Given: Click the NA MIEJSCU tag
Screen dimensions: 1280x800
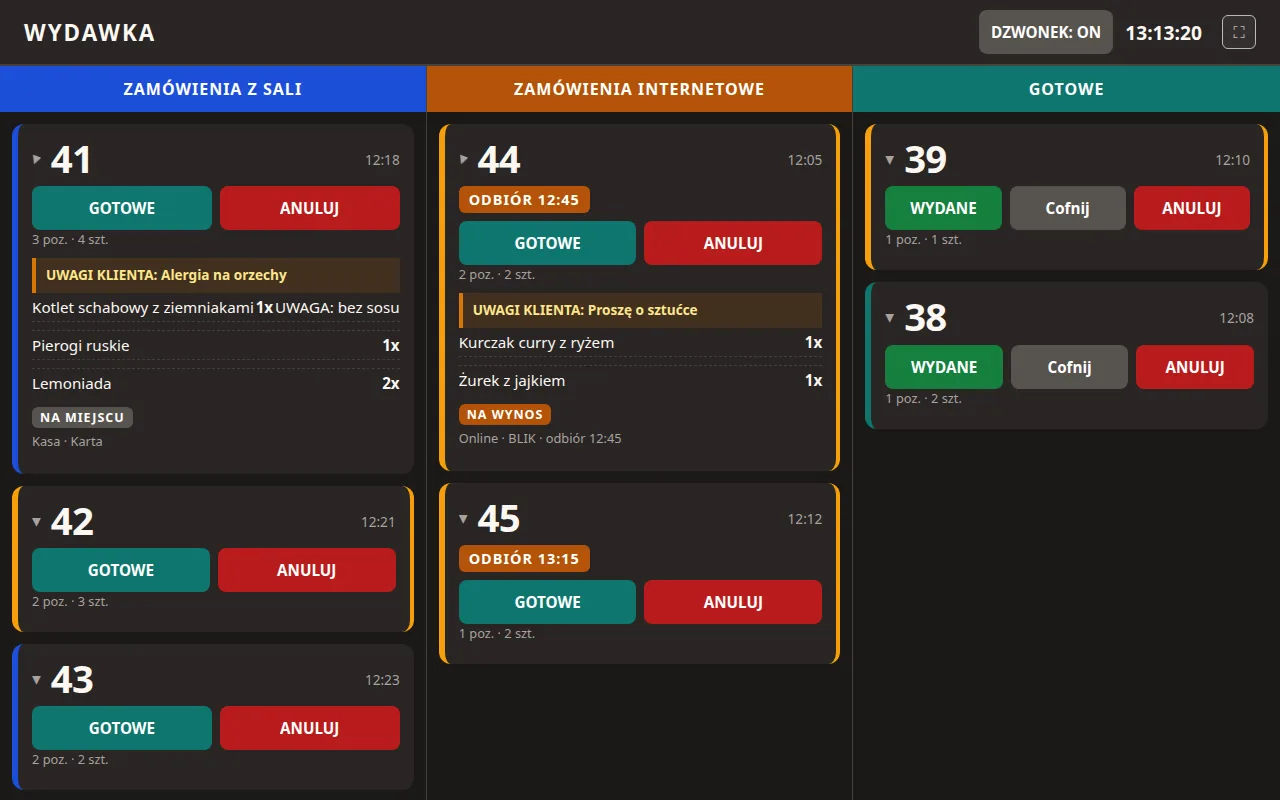Looking at the screenshot, I should click(82, 417).
